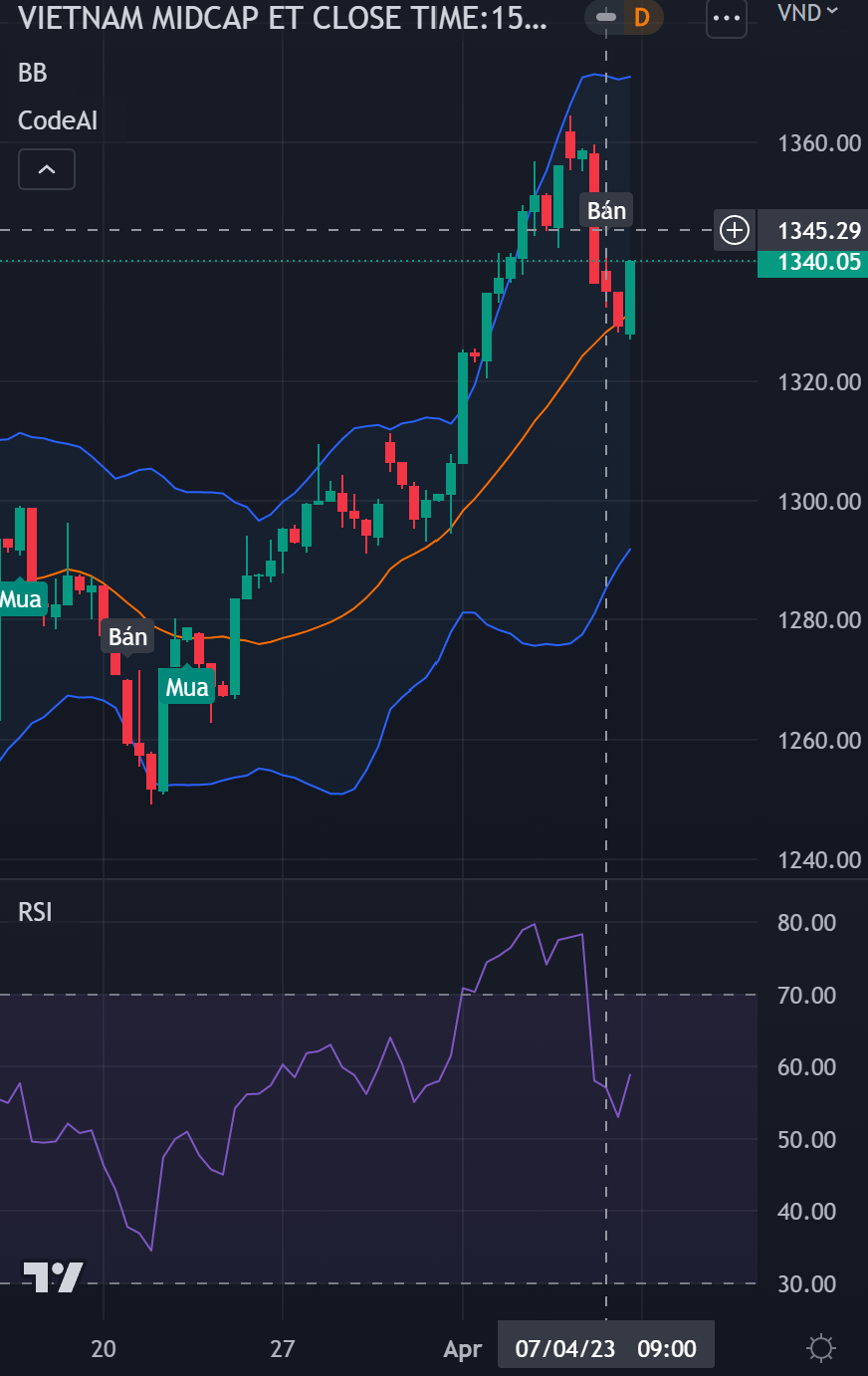This screenshot has height=1376, width=868.
Task: Click the Apr label on time axis
Action: (x=463, y=1350)
